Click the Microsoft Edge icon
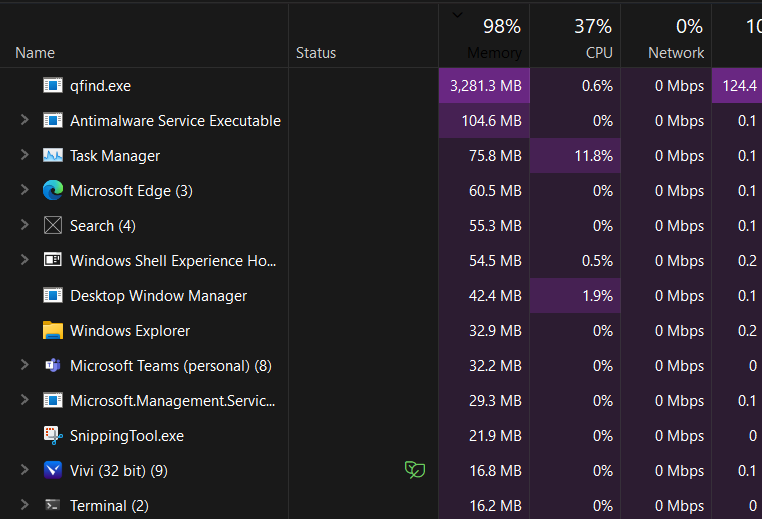 click(52, 190)
